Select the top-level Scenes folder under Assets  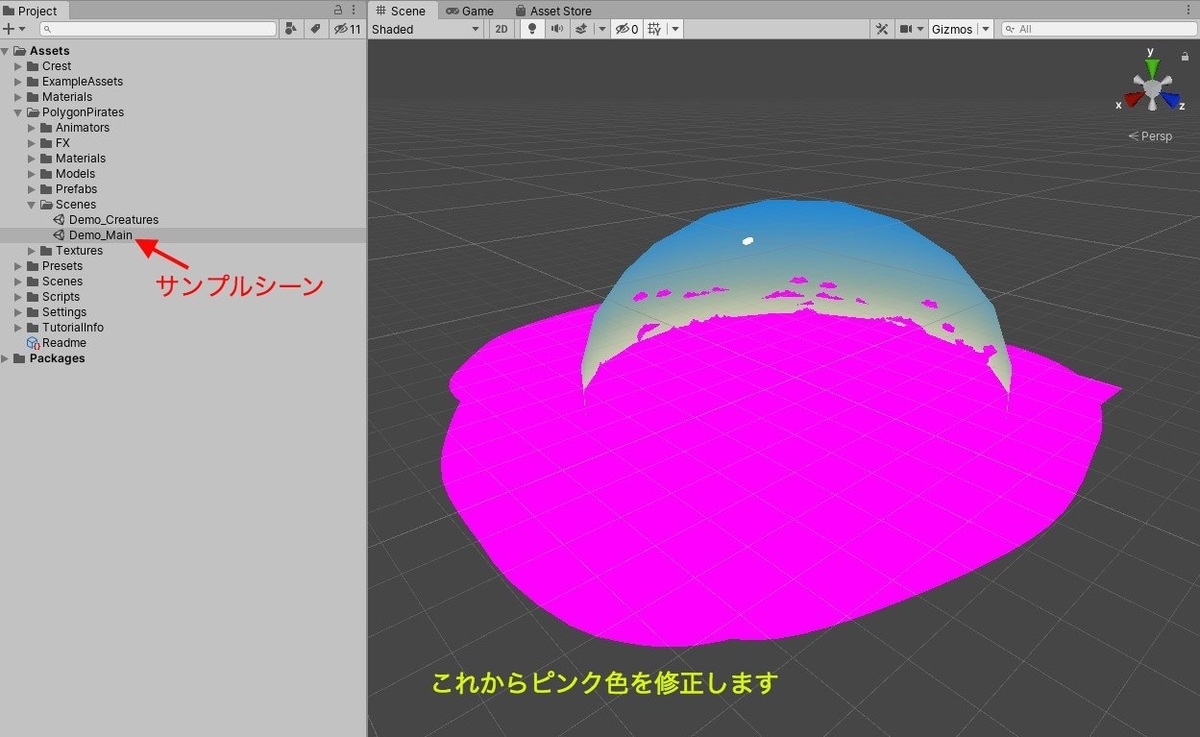point(62,282)
